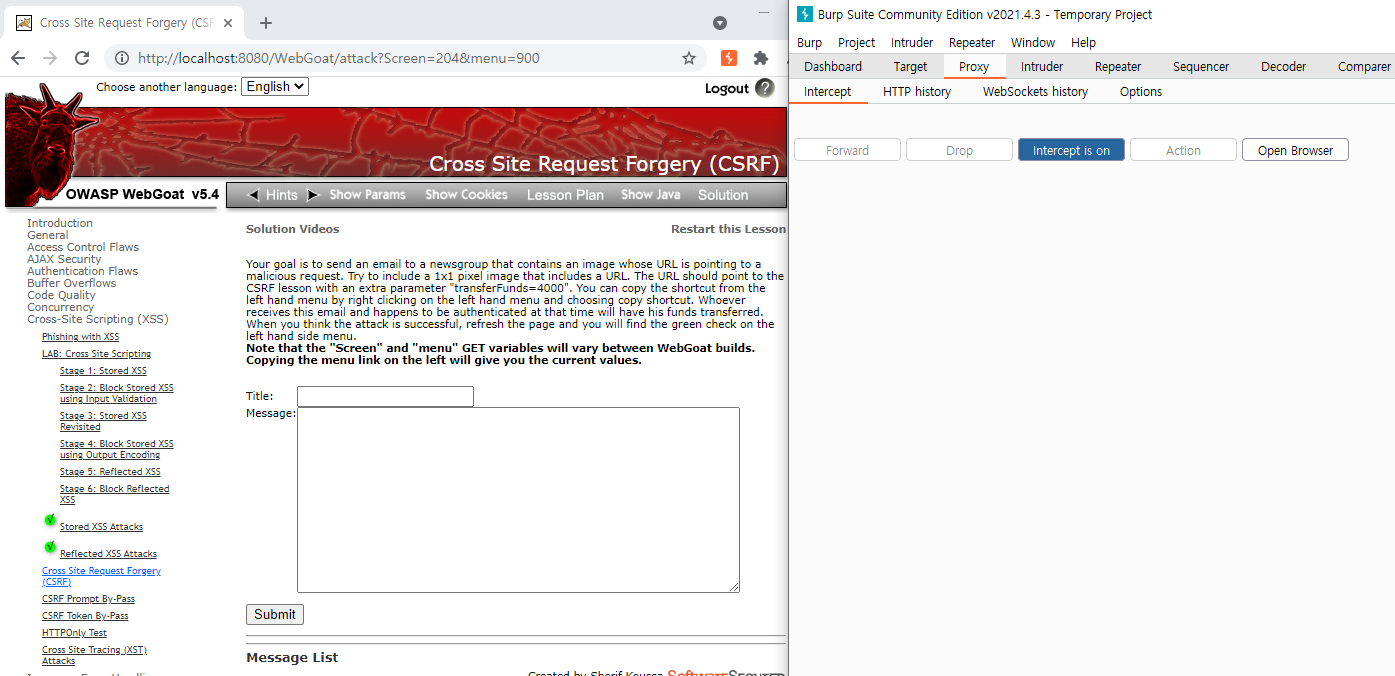The width and height of the screenshot is (1395, 676).
Task: Click Show Cookies in WebGoat toolbar
Action: click(466, 195)
